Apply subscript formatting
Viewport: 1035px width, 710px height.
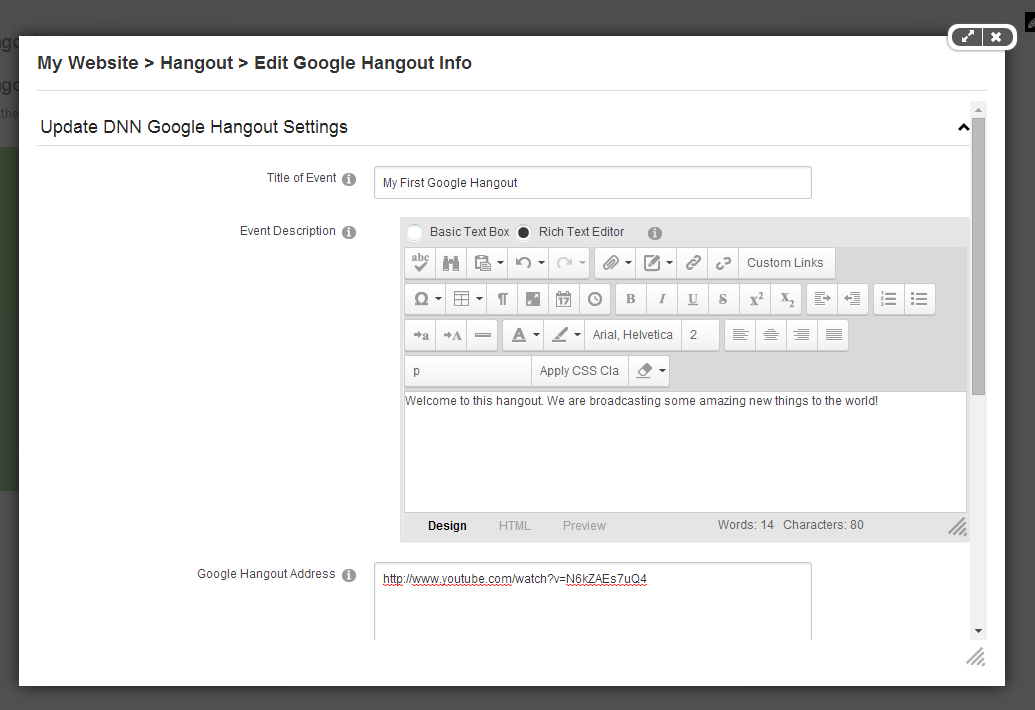point(787,299)
